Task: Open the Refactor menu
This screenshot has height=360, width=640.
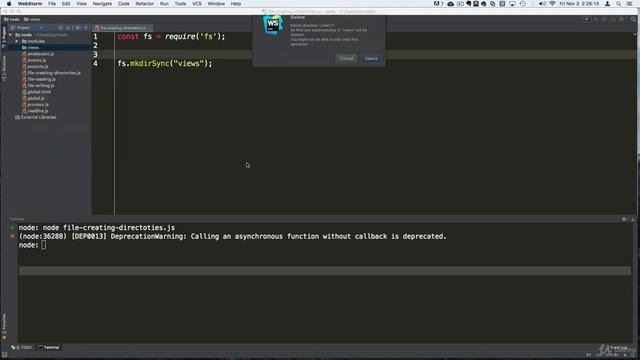Action: coord(144,4)
